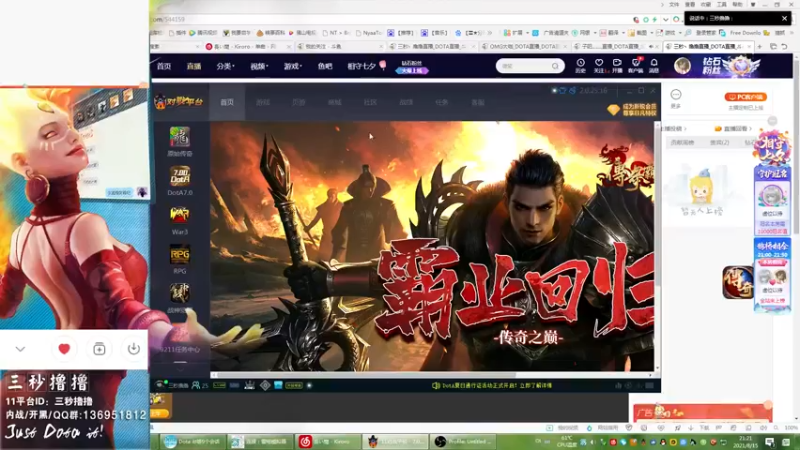Open the Dota taskbar window item
Viewport: 800px width, 450px height.
[x=192, y=441]
